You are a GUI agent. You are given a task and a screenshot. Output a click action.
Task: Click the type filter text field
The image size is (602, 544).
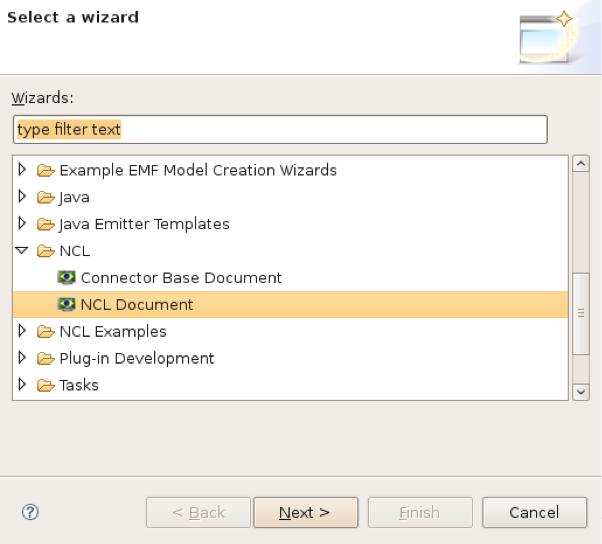280,130
